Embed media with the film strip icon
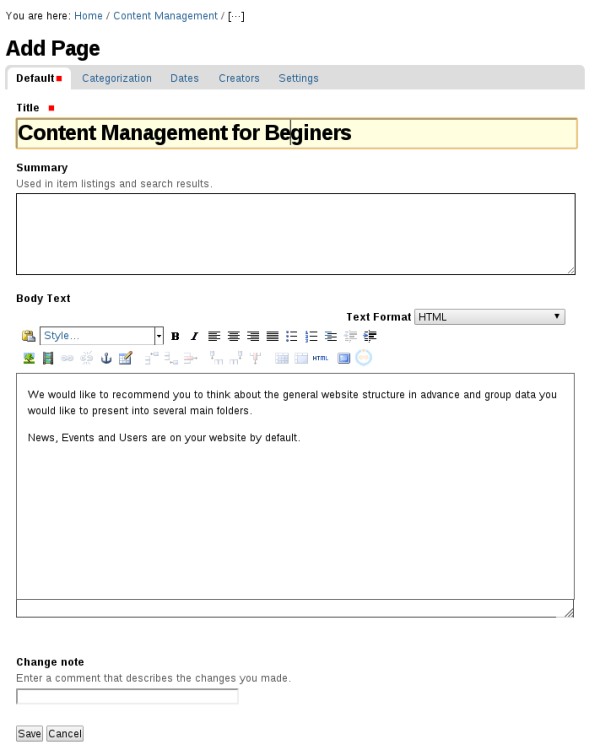600x750 pixels. click(48, 358)
